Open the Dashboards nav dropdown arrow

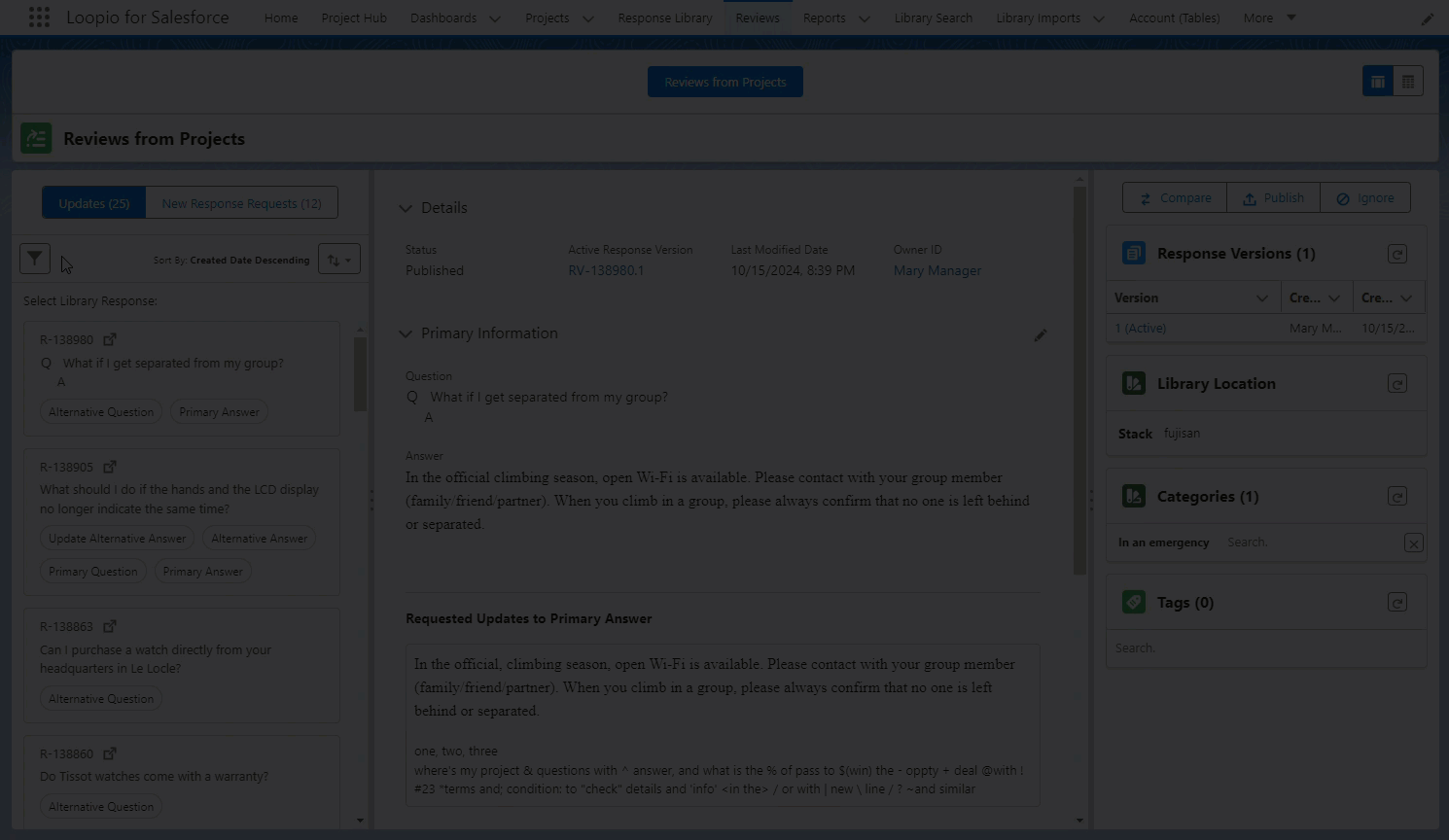click(x=494, y=18)
